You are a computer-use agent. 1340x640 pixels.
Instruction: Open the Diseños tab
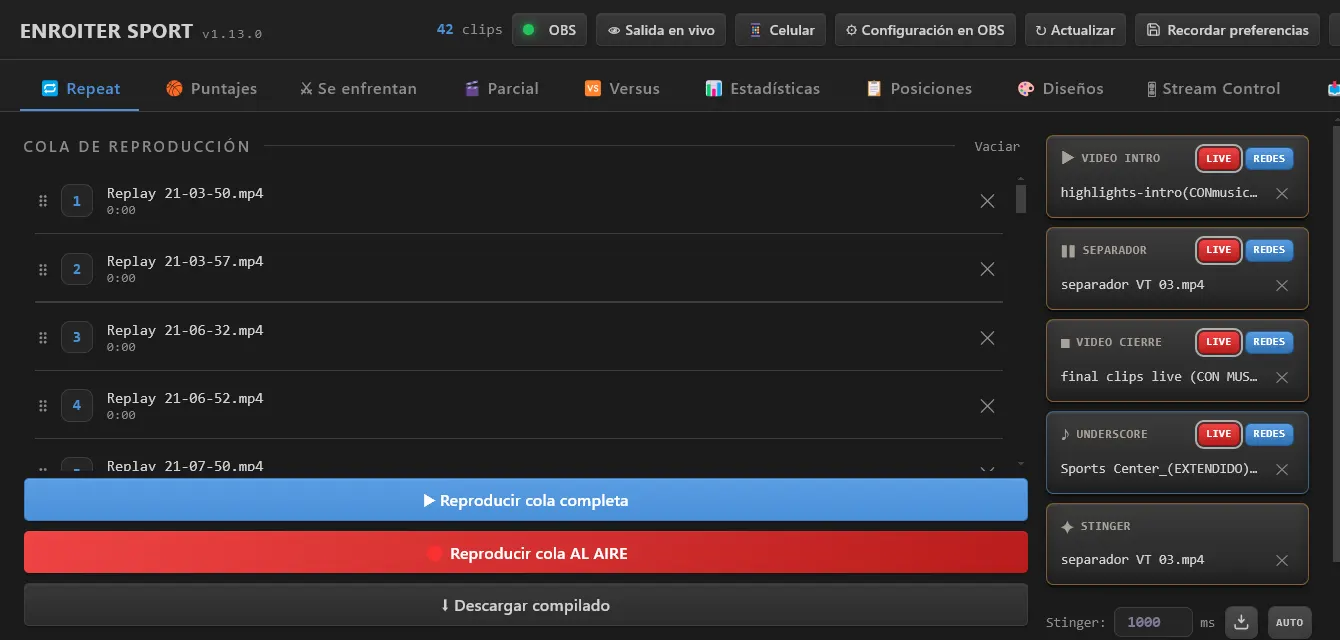pyautogui.click(x=1060, y=88)
